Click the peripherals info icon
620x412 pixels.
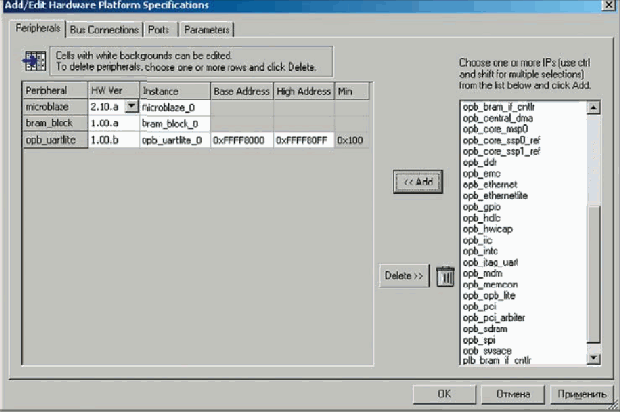pyautogui.click(x=37, y=62)
